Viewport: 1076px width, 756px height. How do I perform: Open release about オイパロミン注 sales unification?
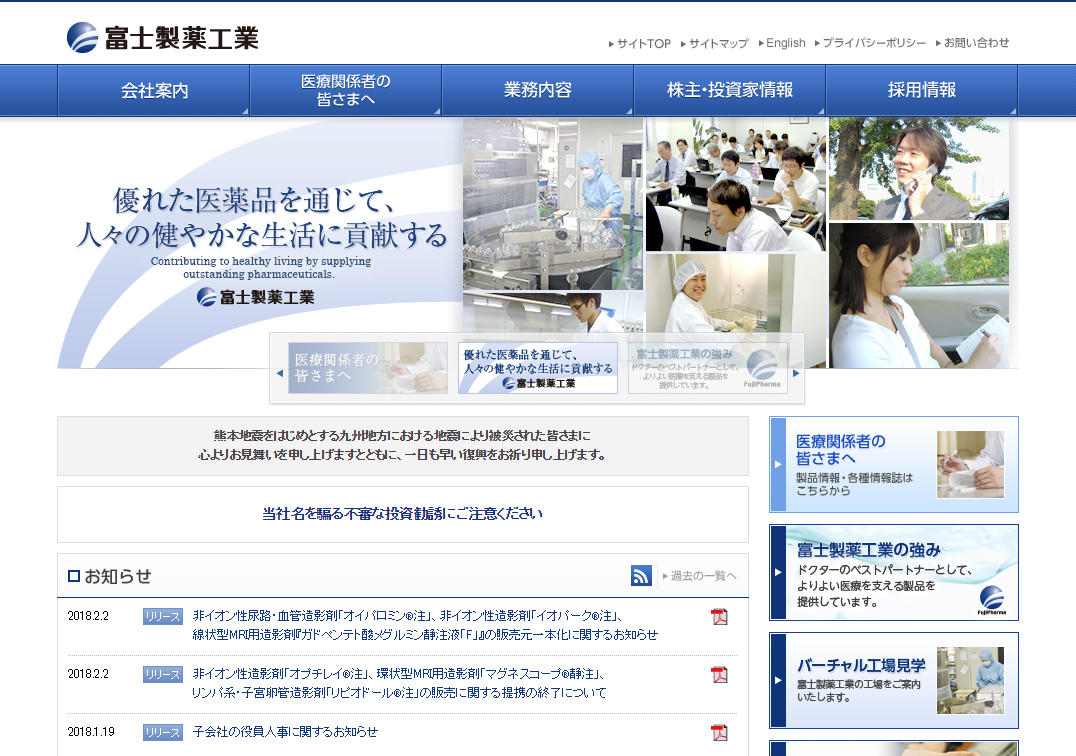click(425, 625)
